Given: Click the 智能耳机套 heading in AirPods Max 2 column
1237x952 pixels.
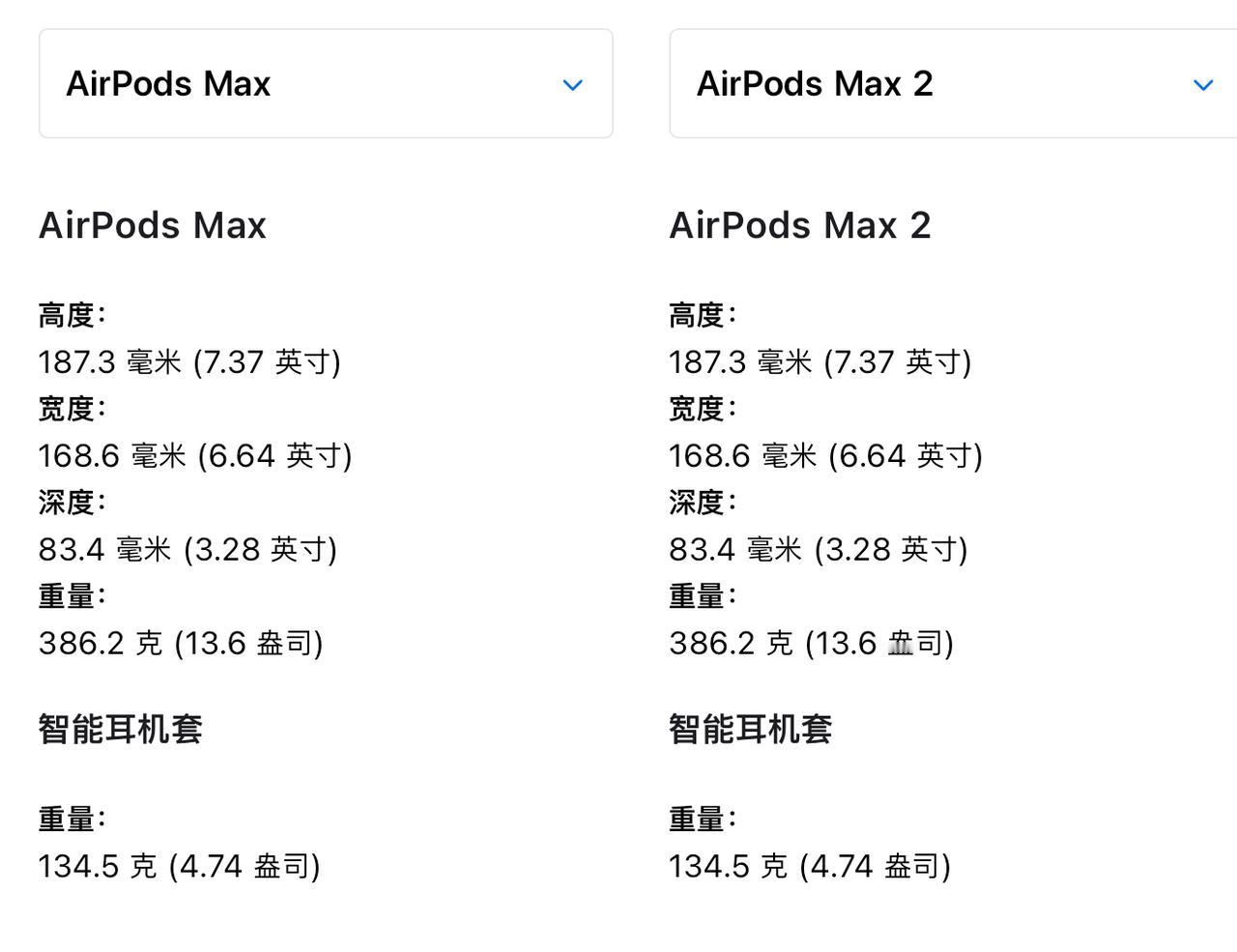Looking at the screenshot, I should (751, 729).
